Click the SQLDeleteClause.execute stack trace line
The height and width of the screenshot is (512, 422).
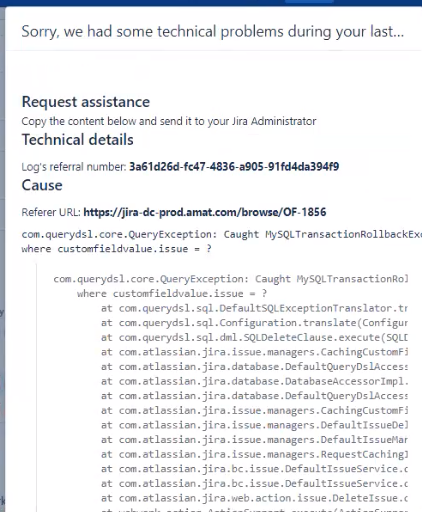pos(254,338)
